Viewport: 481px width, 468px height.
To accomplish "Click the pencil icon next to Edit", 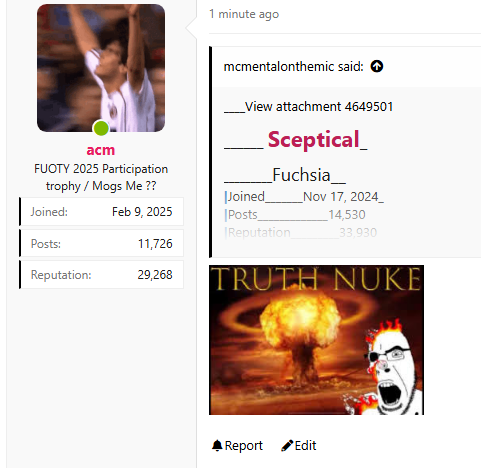I will coord(287,446).
